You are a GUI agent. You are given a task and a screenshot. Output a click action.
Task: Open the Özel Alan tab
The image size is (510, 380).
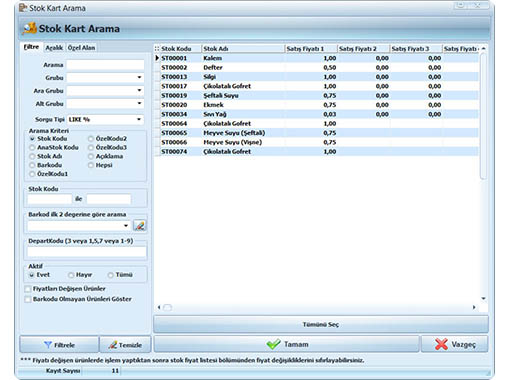[82, 48]
